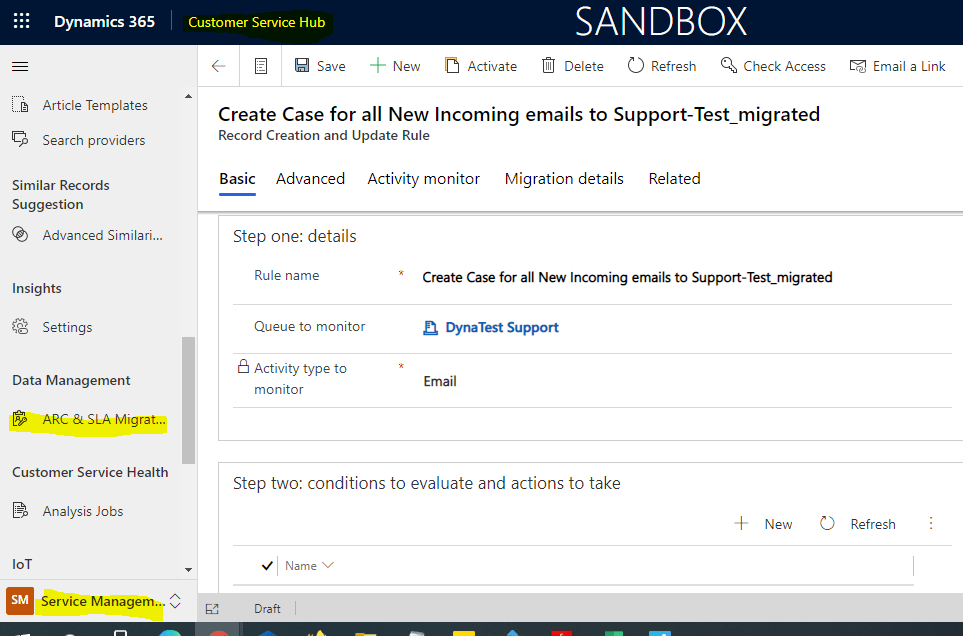Delete this record creation rule
963x636 pixels.
tap(573, 66)
